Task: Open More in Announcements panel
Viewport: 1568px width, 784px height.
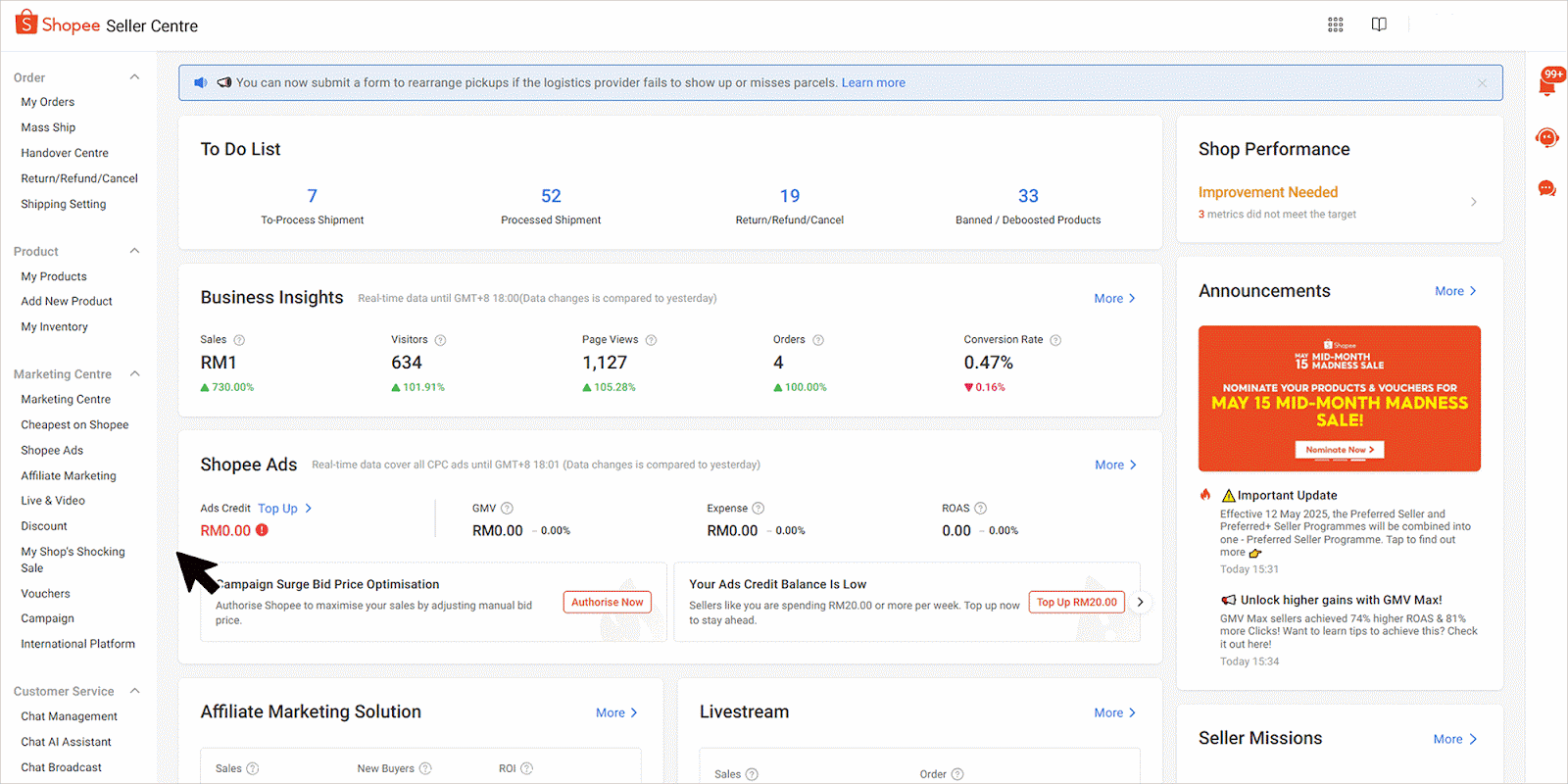Action: point(1455,291)
